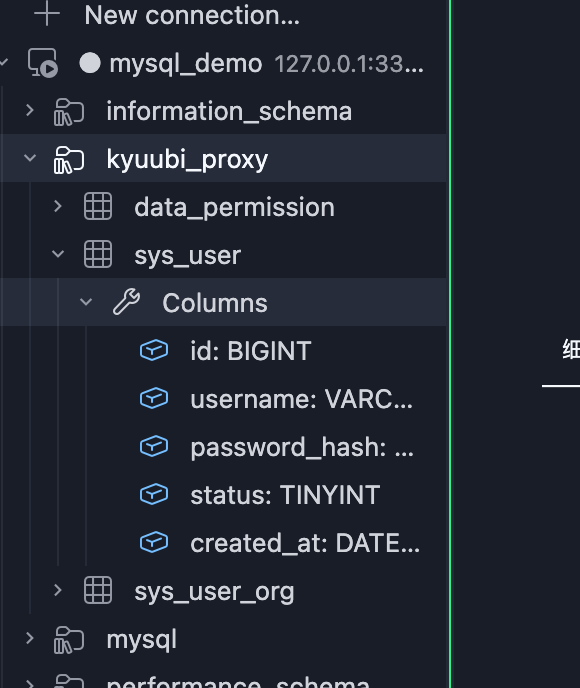Collapse the mysql_demo connection chevron

(x=4, y=62)
